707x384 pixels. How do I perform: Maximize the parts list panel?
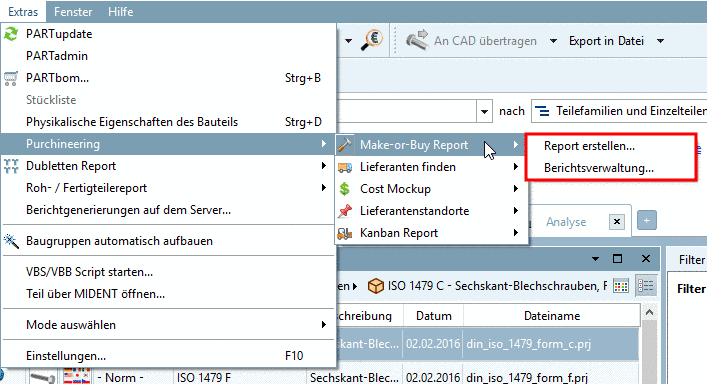(617, 259)
